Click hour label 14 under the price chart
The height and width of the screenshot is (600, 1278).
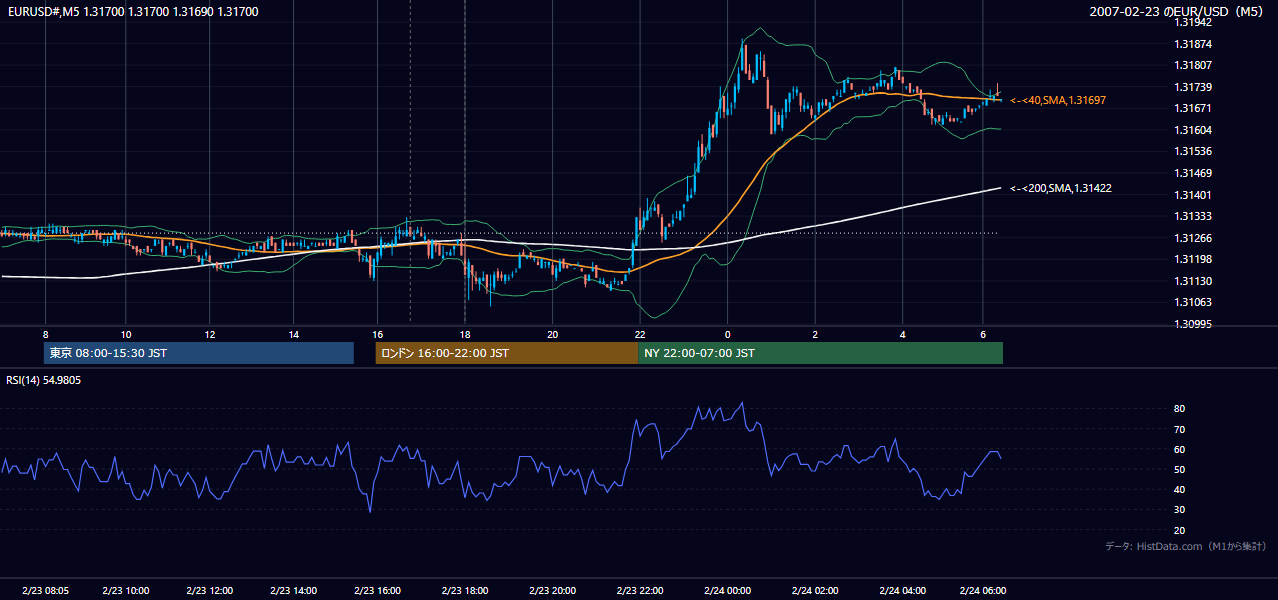[294, 334]
